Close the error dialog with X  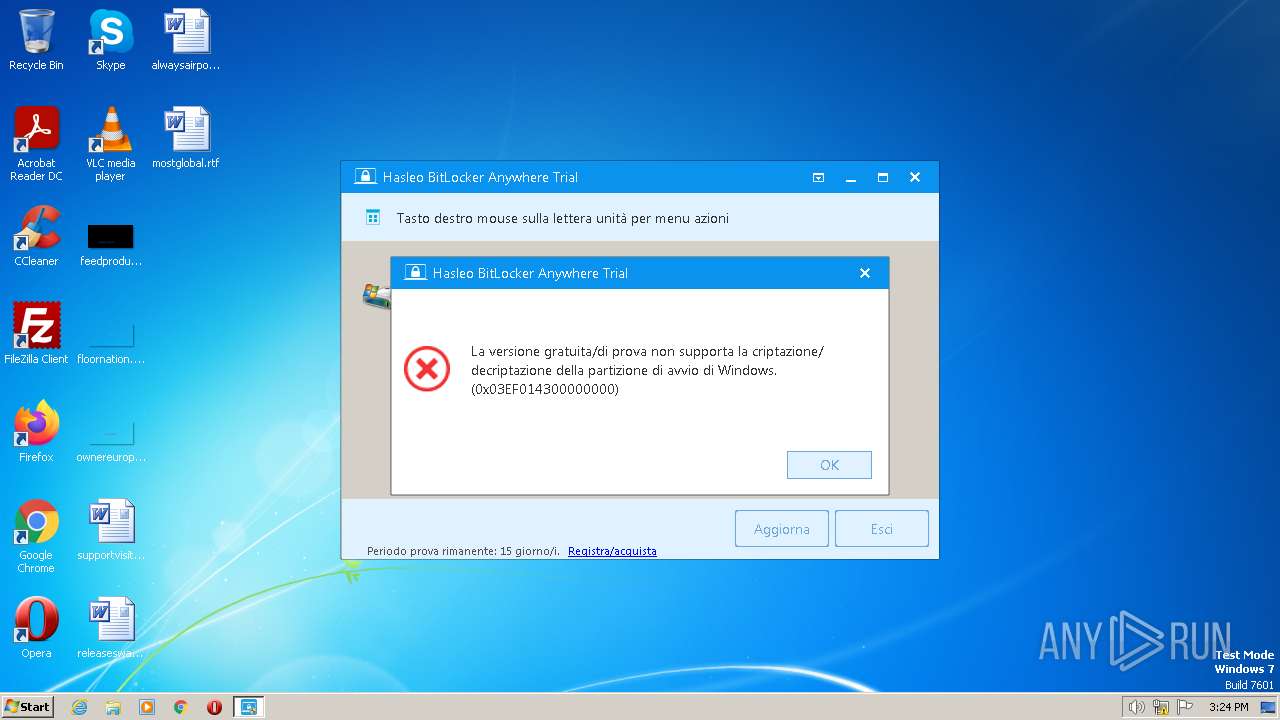coord(865,273)
